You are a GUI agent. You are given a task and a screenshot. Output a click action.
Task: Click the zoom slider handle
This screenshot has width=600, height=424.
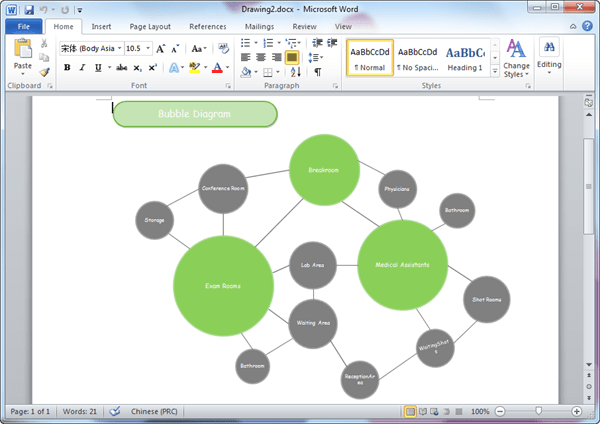[x=538, y=411]
